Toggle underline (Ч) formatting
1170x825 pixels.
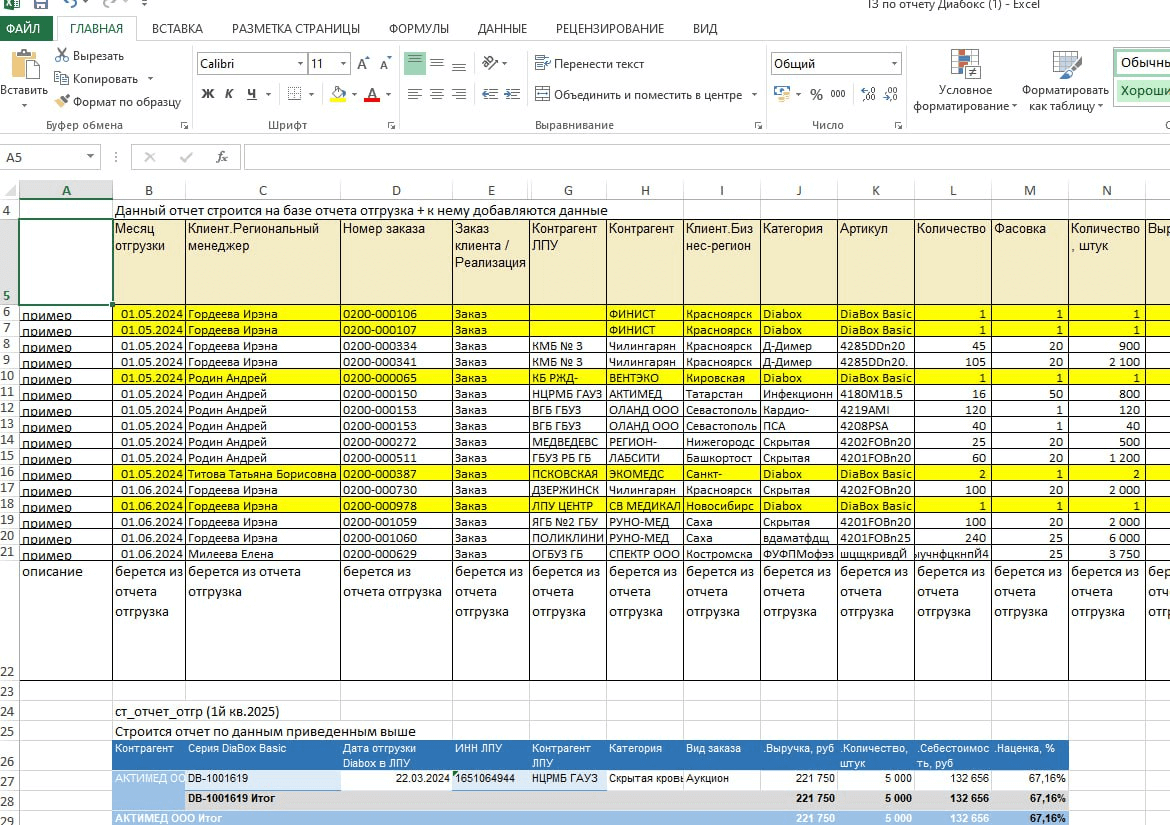click(x=251, y=94)
